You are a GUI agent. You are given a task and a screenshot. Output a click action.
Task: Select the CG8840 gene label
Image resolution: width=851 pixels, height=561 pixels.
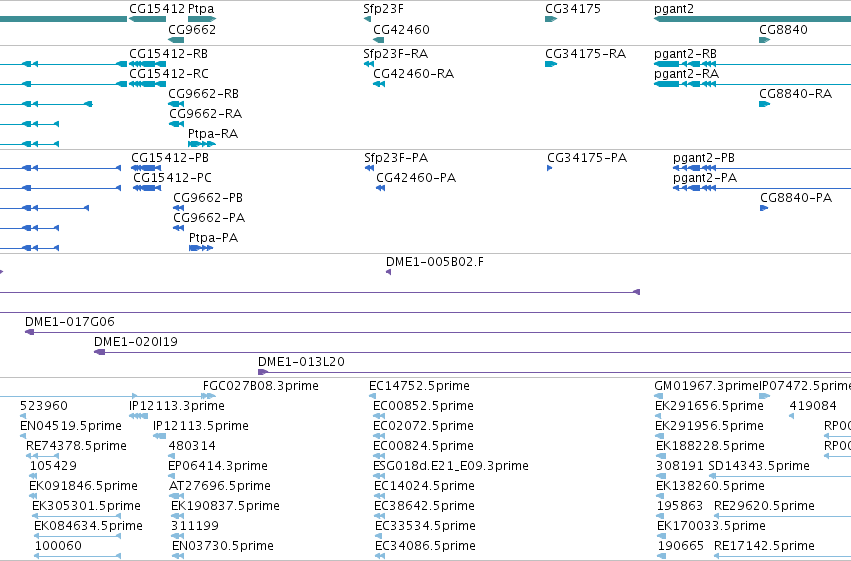783,30
